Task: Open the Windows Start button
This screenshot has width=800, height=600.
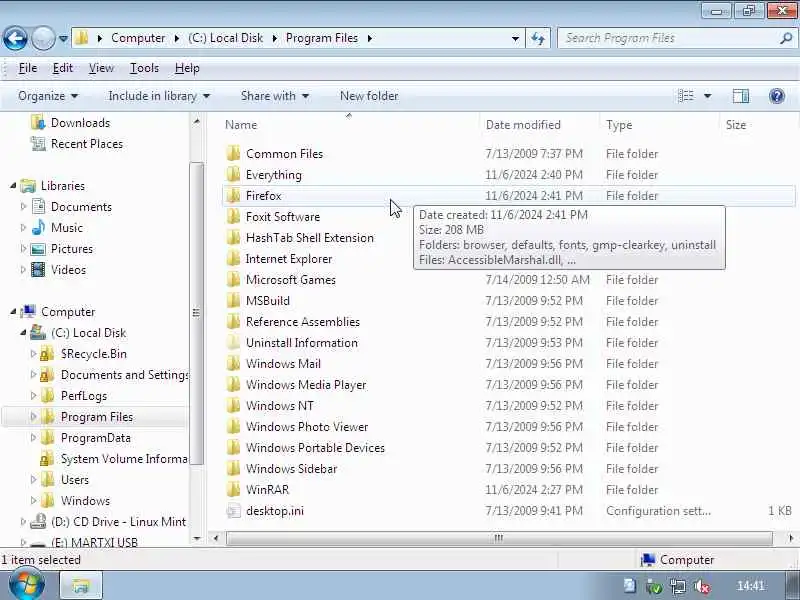Action: pos(27,585)
